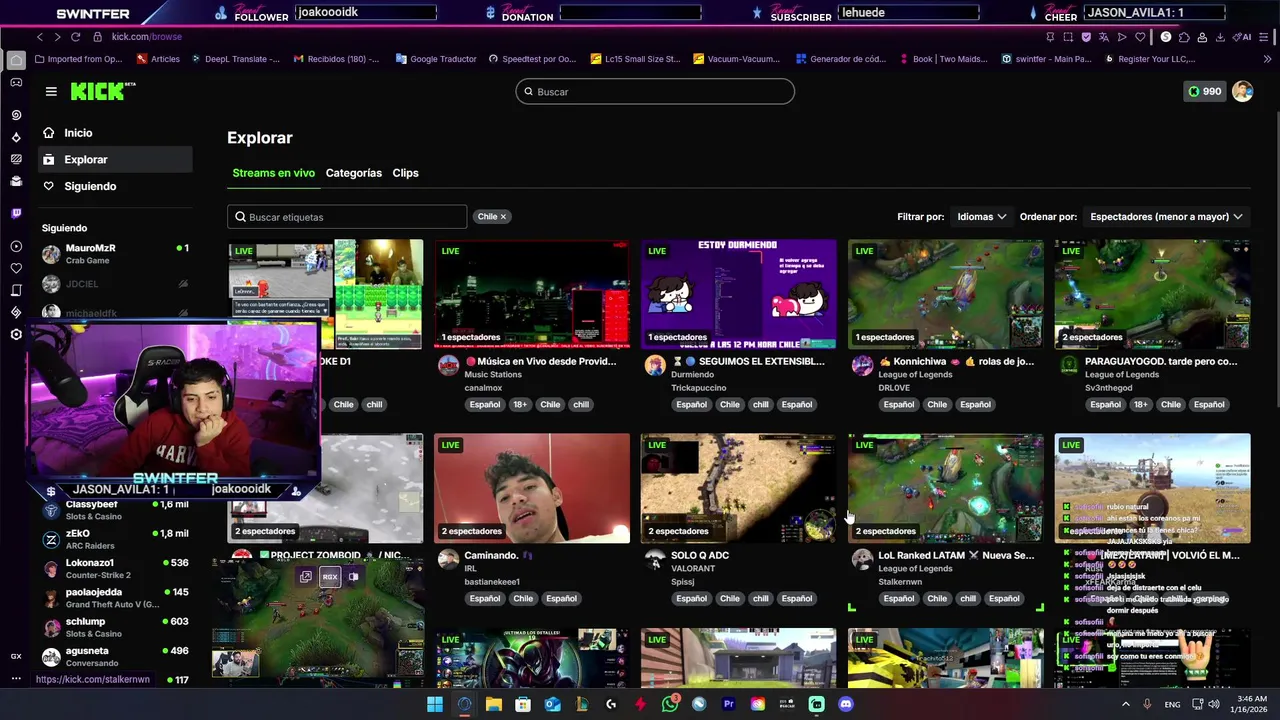The image size is (1280, 720).
Task: Open volume control in system tray
Action: click(1214, 704)
